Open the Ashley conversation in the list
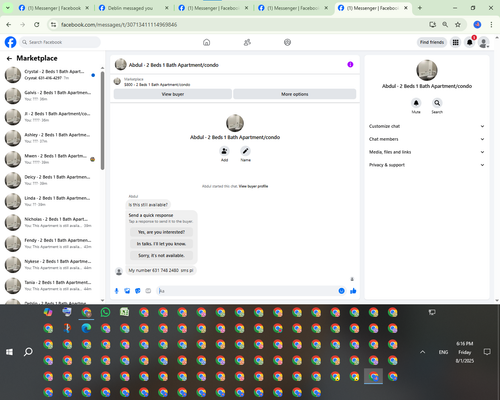Viewport: 500px width, 400px height. click(50, 138)
